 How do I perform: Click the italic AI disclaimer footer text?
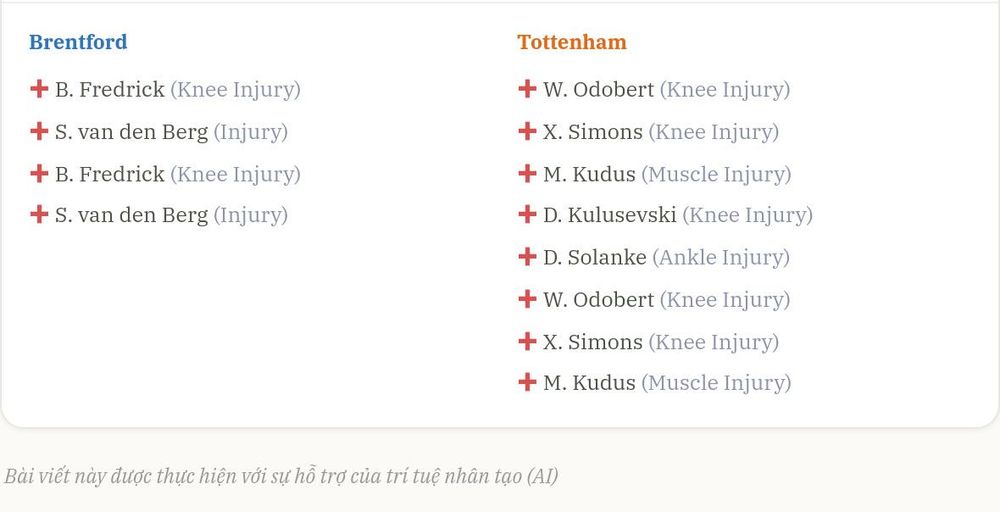281,476
